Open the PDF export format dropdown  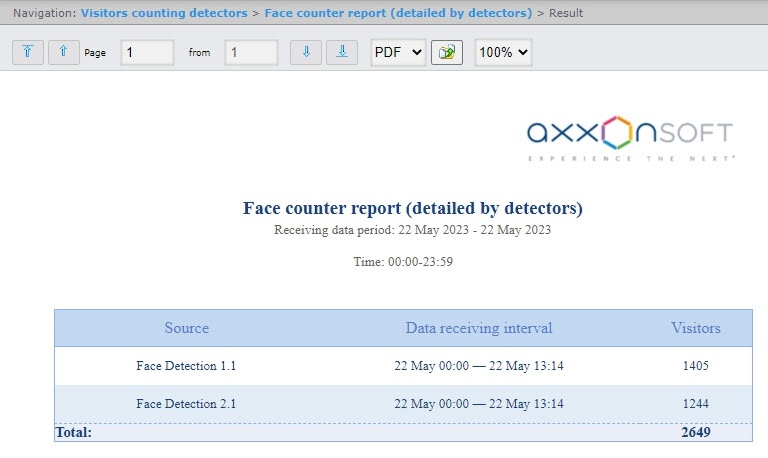(x=397, y=53)
